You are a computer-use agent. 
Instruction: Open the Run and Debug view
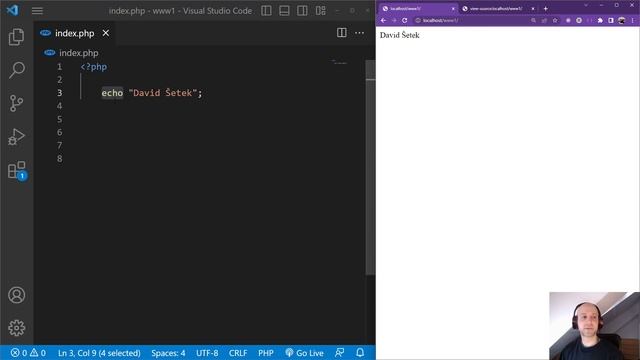[16, 137]
